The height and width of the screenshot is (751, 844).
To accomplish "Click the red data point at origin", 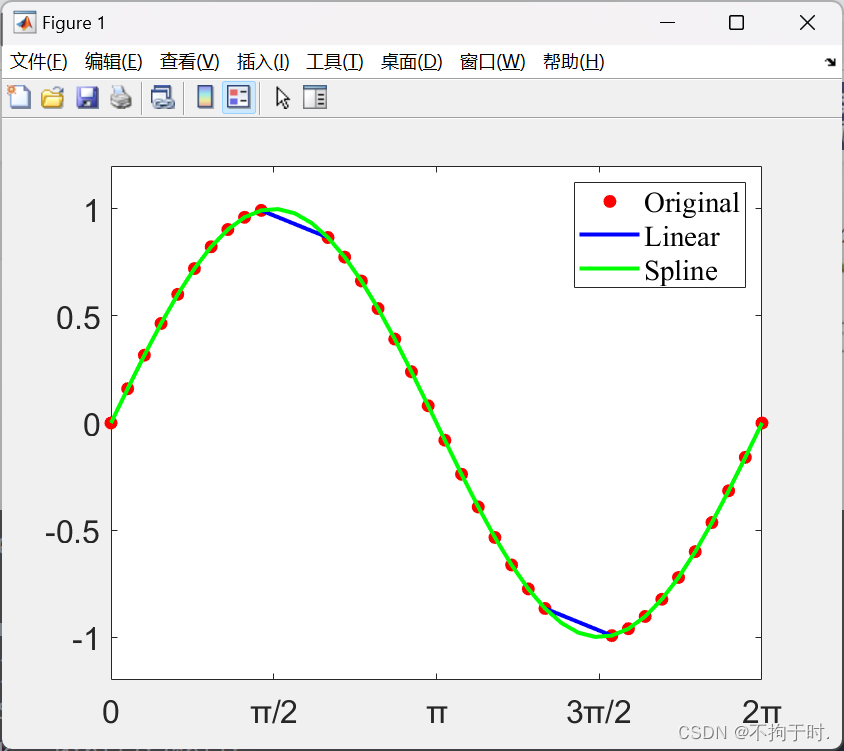I will pyautogui.click(x=111, y=423).
